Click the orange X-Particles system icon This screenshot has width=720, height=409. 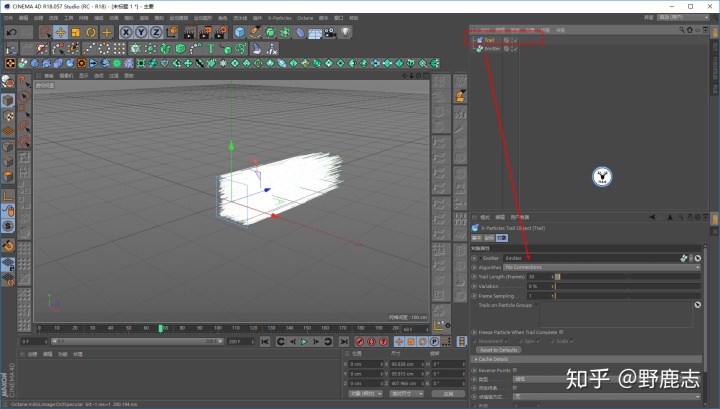click(10, 63)
